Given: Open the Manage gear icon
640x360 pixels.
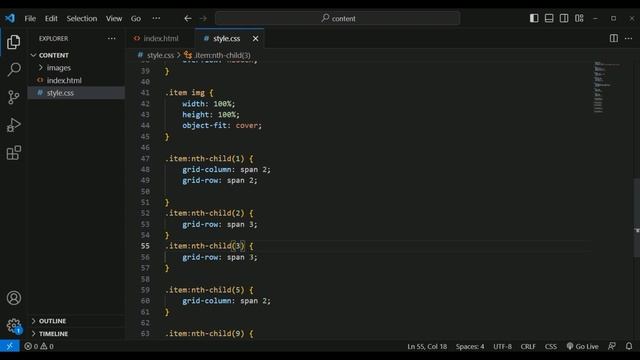Looking at the screenshot, I should [x=13, y=326].
